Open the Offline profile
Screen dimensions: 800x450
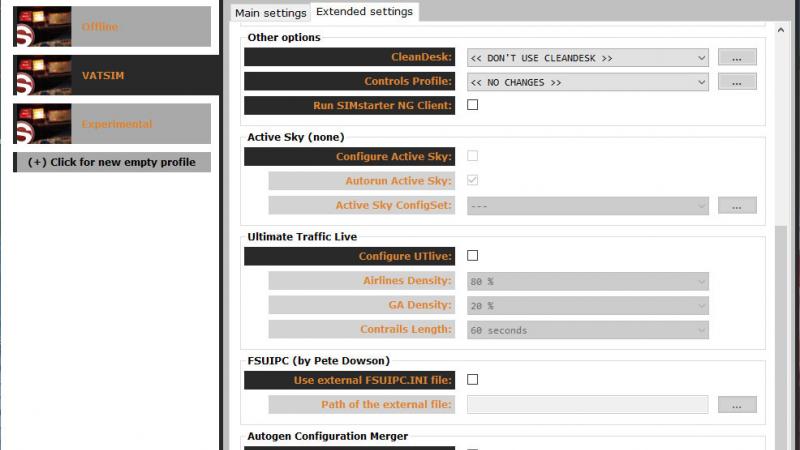point(112,27)
